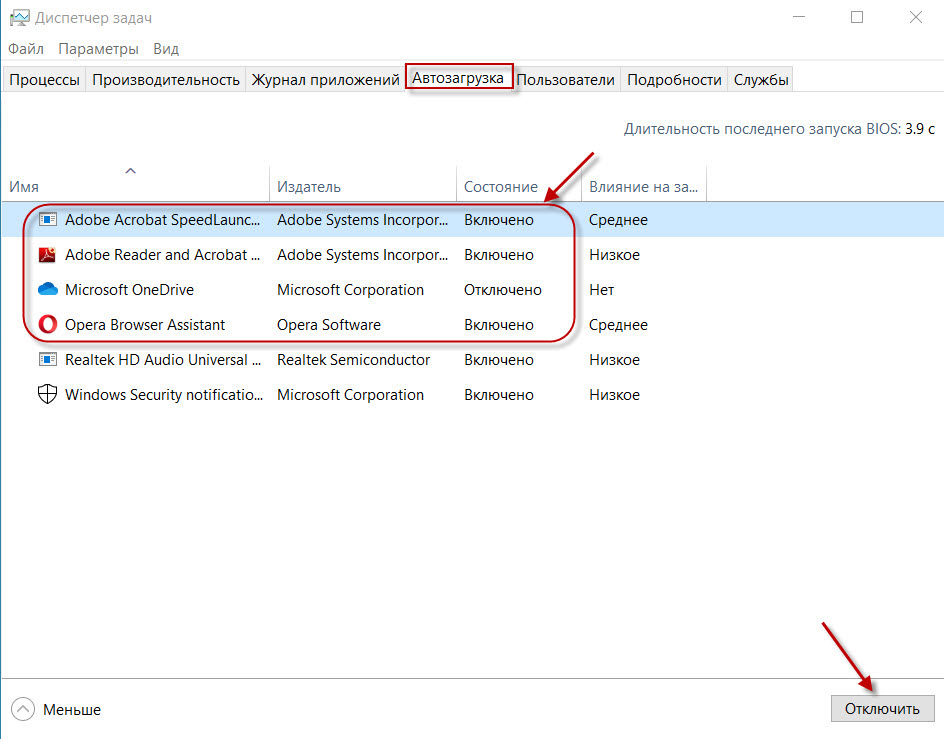The width and height of the screenshot is (944, 739).
Task: Click the Меньше label link
Action: (x=72, y=709)
